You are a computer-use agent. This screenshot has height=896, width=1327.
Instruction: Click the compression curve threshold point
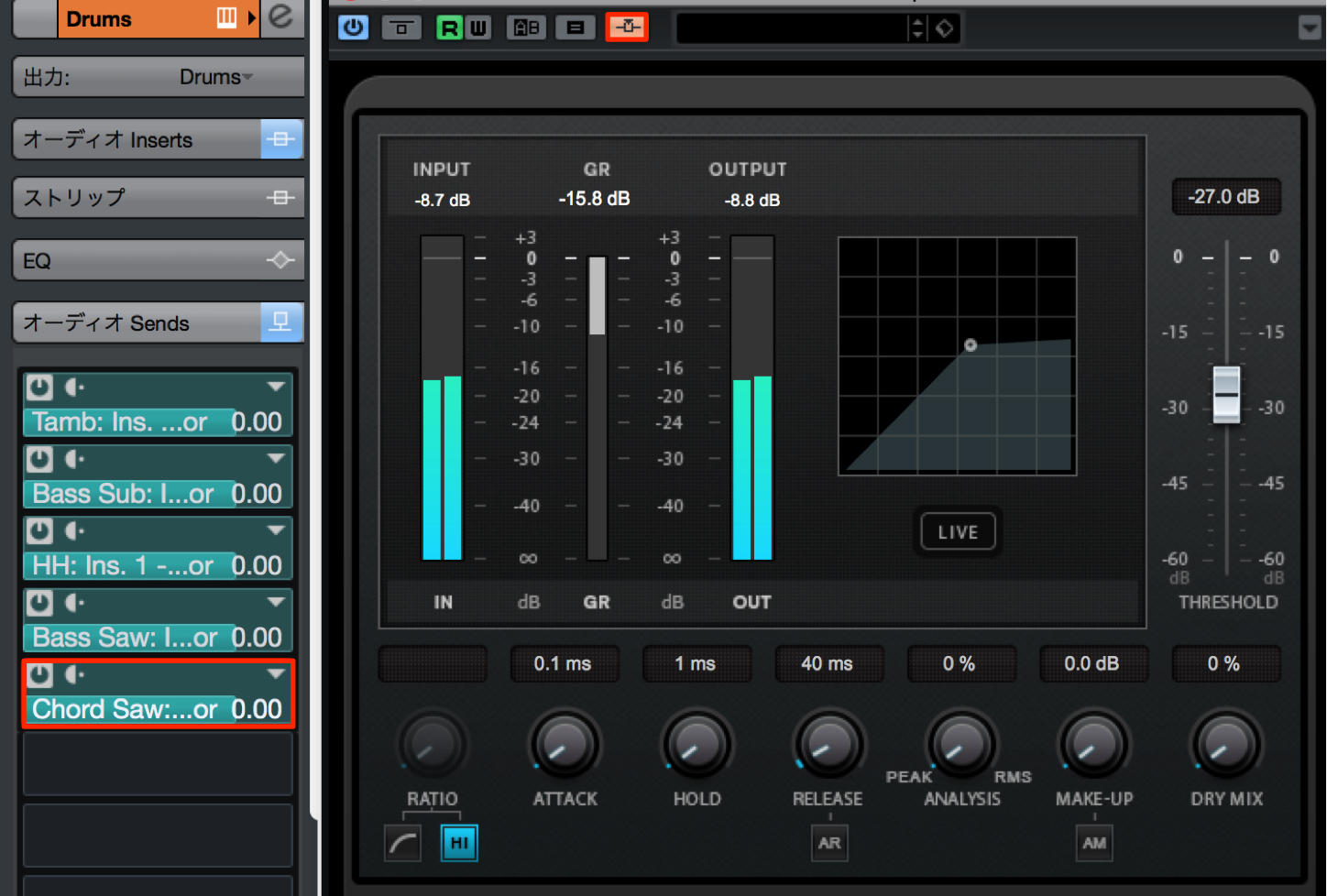point(971,345)
